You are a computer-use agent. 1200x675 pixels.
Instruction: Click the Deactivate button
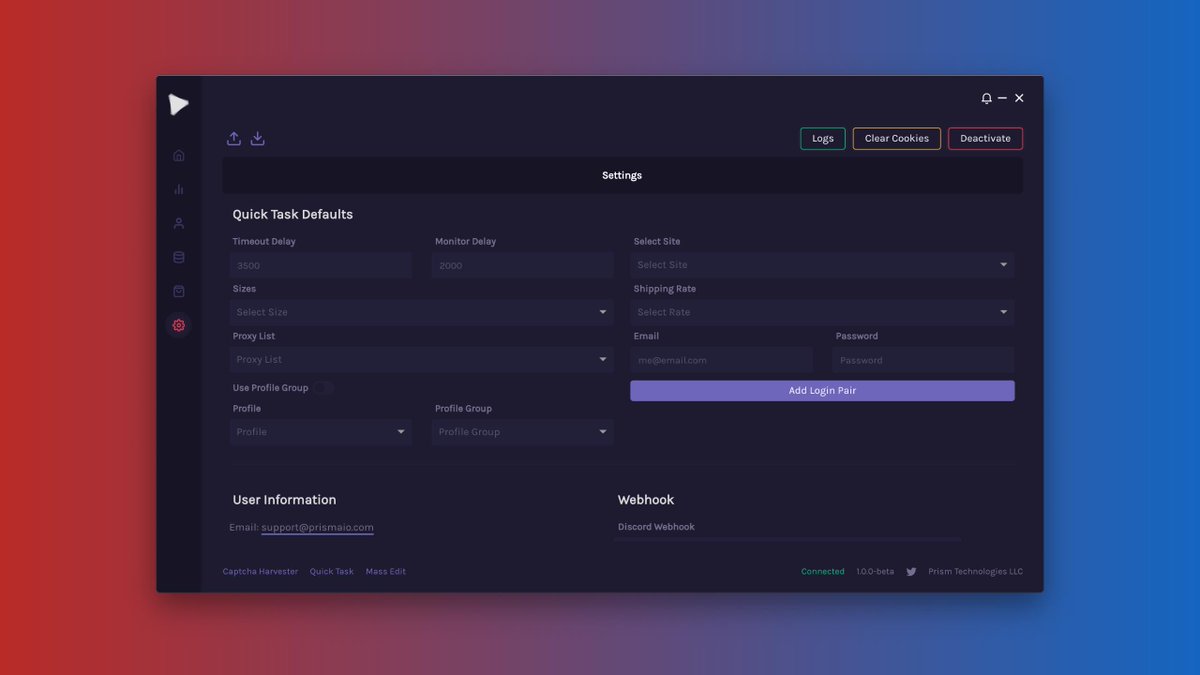click(985, 138)
